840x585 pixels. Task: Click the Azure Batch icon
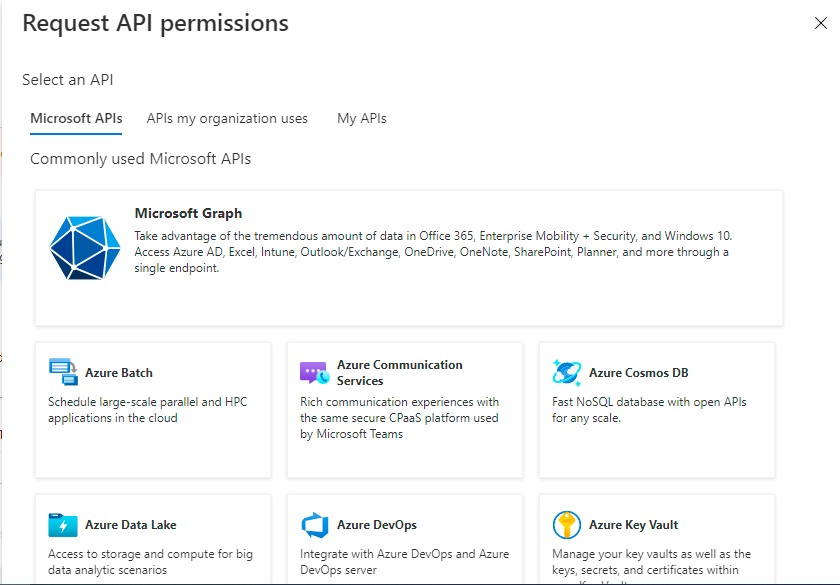pyautogui.click(x=63, y=372)
